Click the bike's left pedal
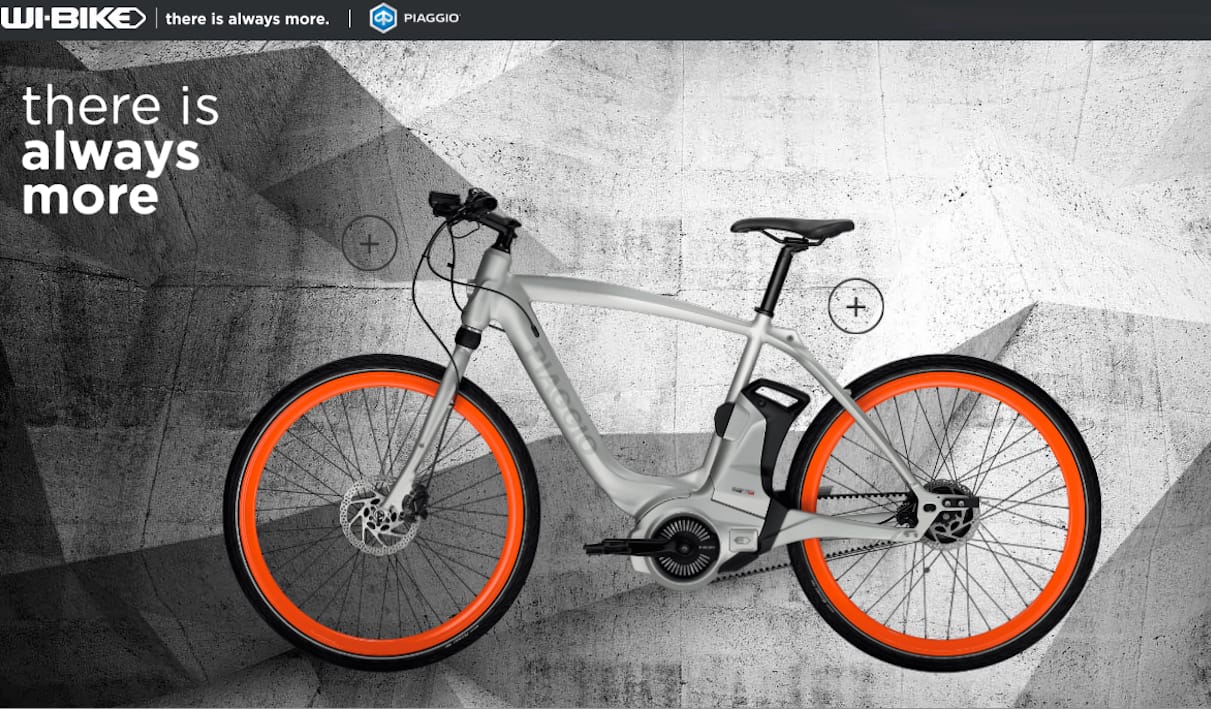 (610, 547)
